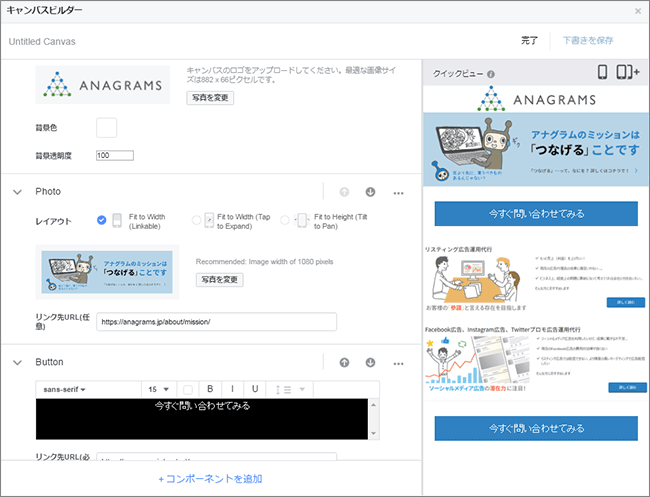
Task: Click the ANAGRAMS logo in preview
Action: coord(536,99)
